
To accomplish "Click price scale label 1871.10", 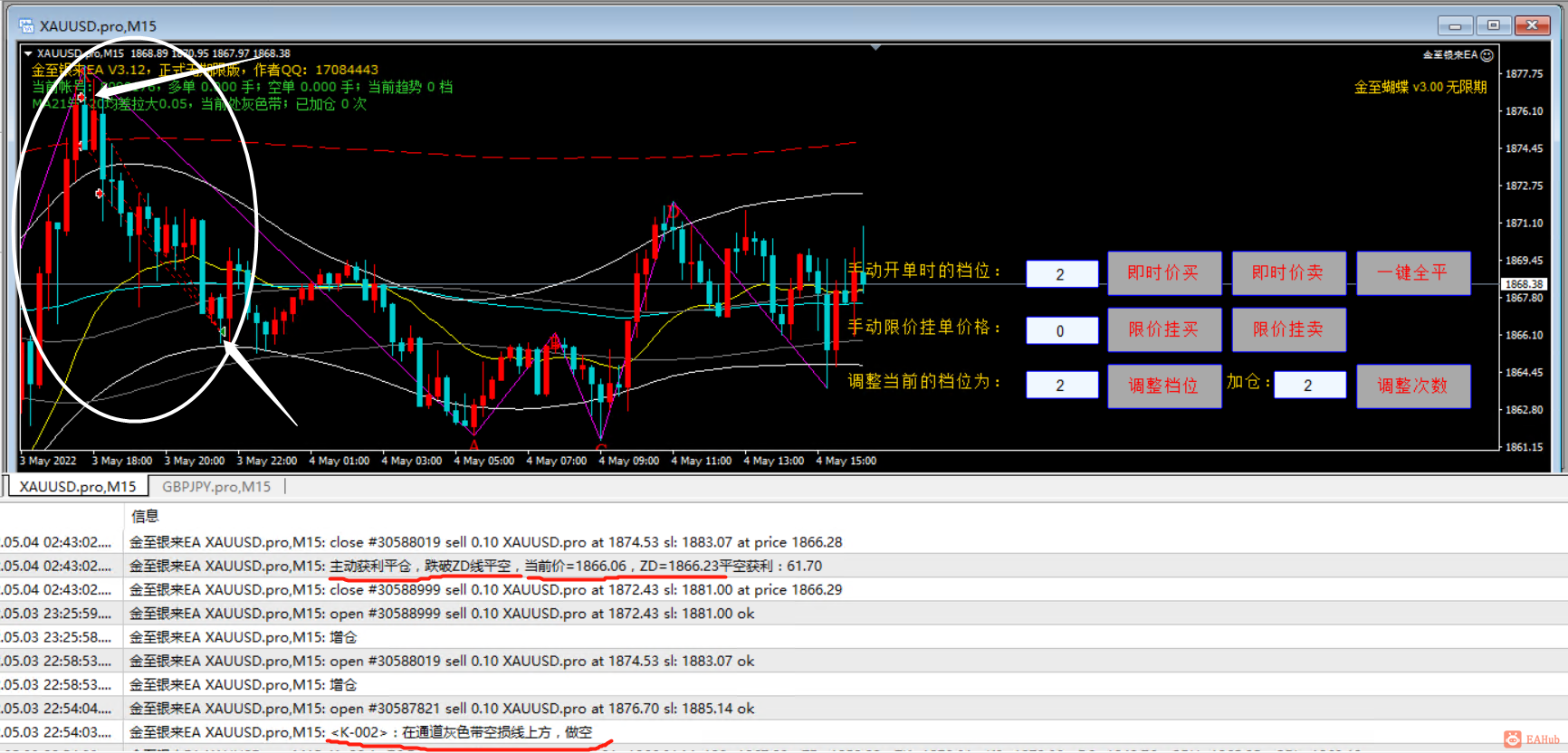I will point(1524,223).
